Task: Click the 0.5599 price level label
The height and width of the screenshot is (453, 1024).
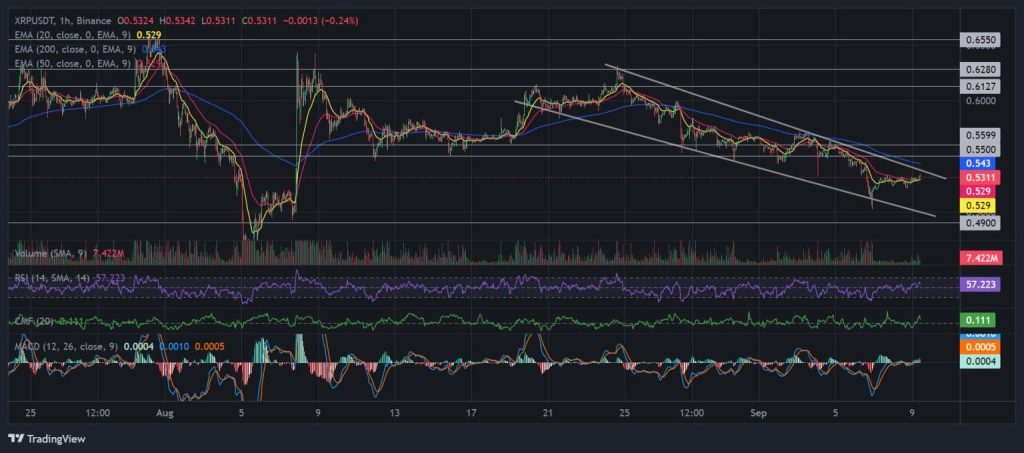Action: pyautogui.click(x=979, y=135)
